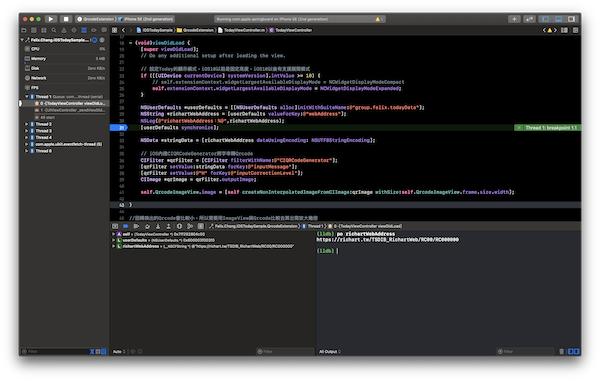
Task: Click the code review arrows button
Action: (x=529, y=19)
